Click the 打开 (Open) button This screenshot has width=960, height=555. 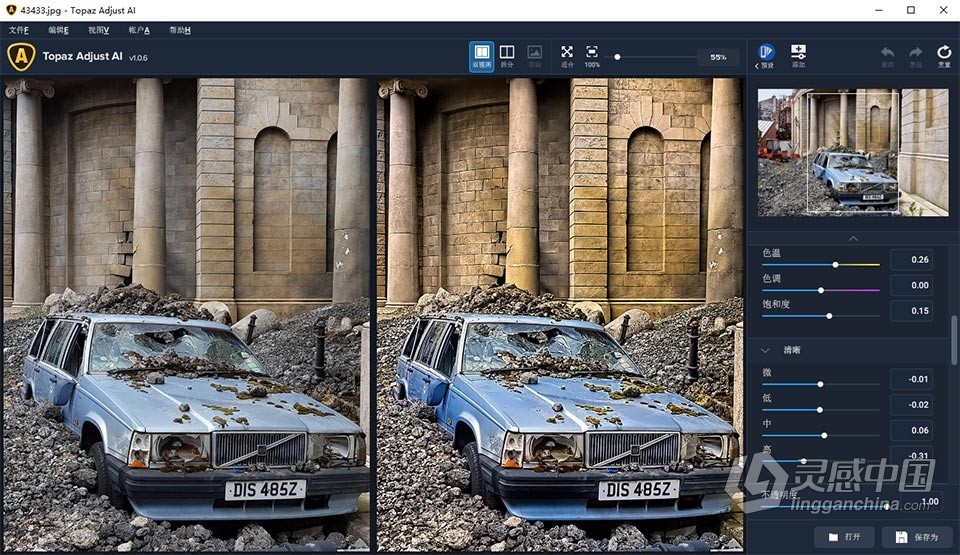tap(844, 537)
